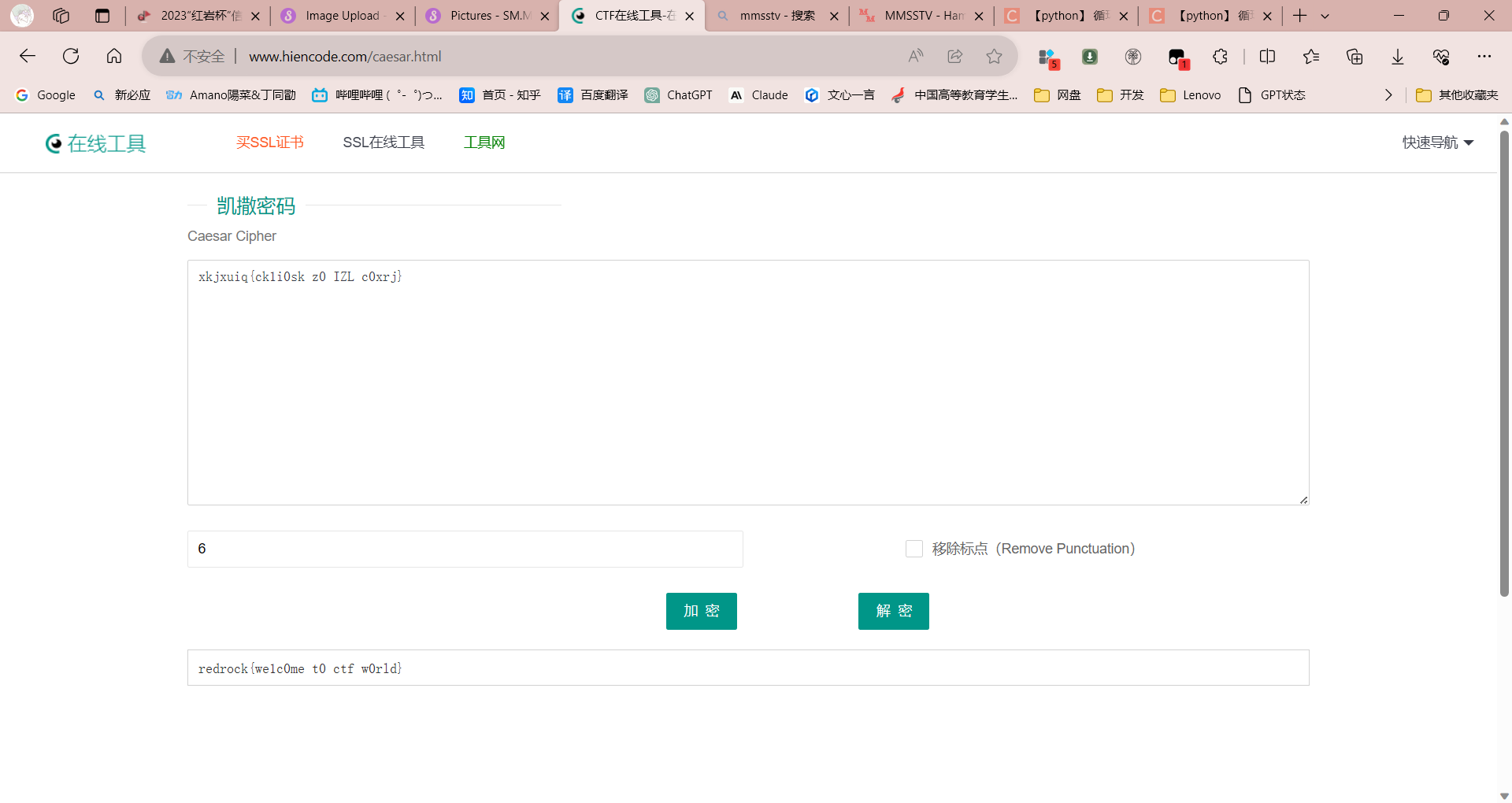Switch to the MMSSTV - Ham tab
1512x803 pixels.
click(x=922, y=16)
